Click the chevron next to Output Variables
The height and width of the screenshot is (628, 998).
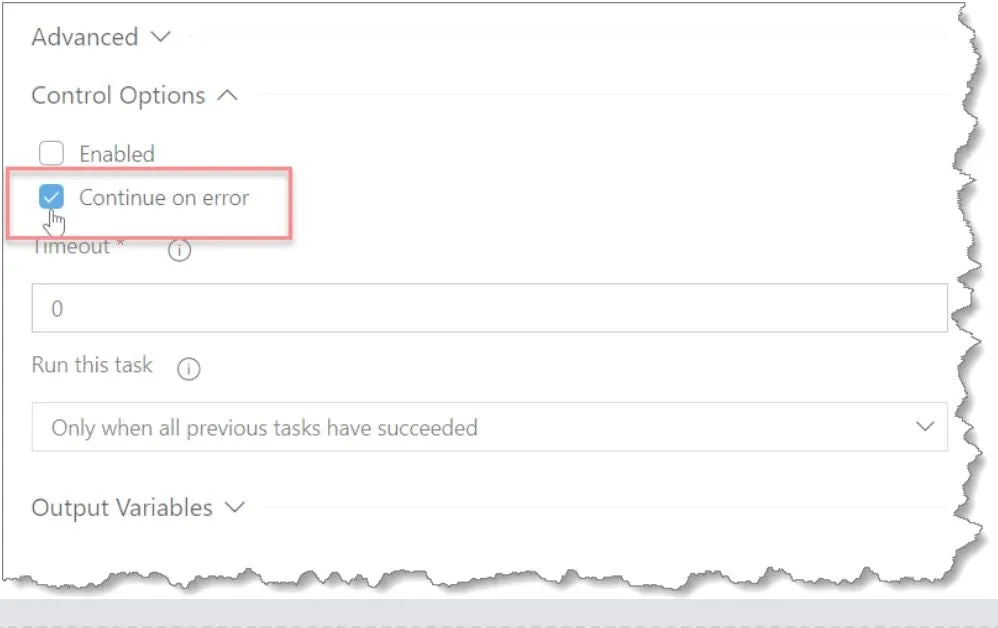pos(233,507)
